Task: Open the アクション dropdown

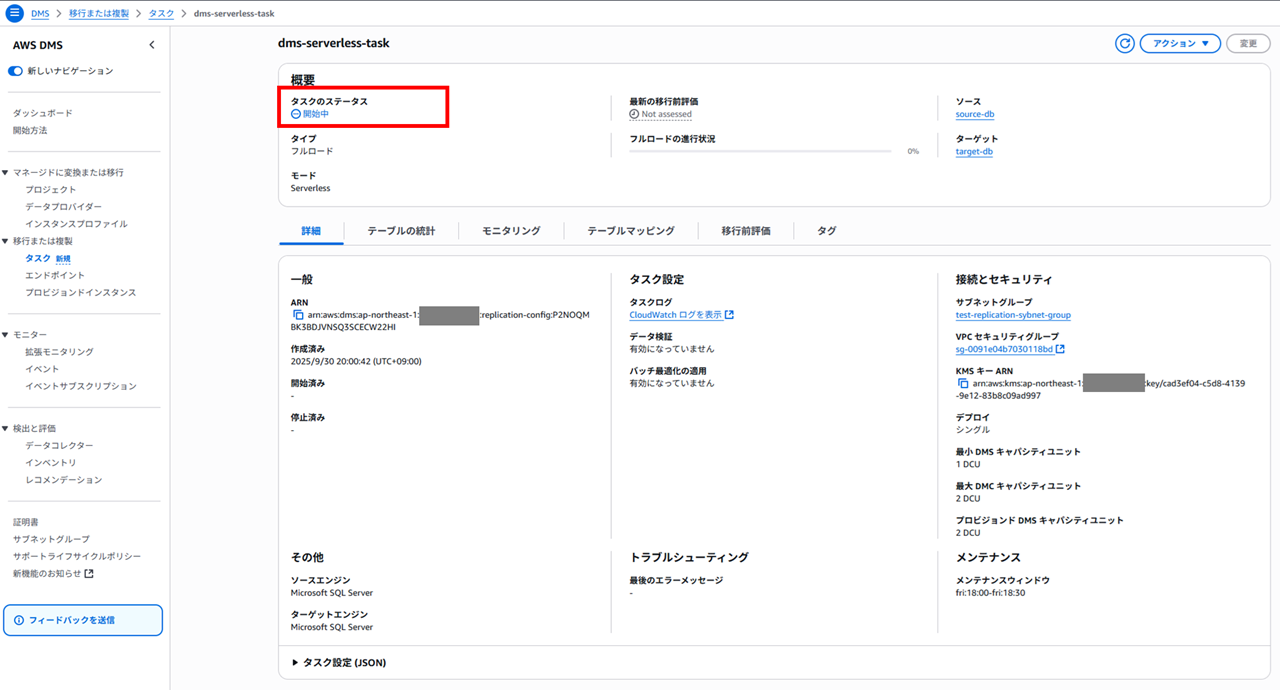Action: (1180, 44)
